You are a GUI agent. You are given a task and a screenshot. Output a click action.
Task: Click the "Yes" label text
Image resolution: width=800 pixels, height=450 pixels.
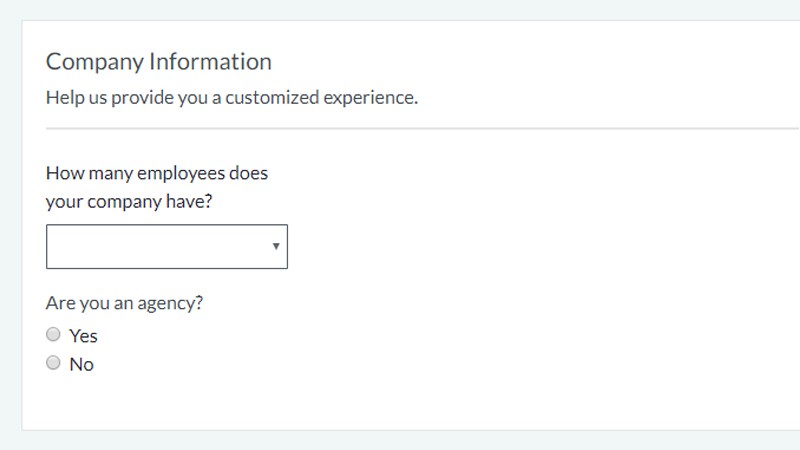coord(83,336)
